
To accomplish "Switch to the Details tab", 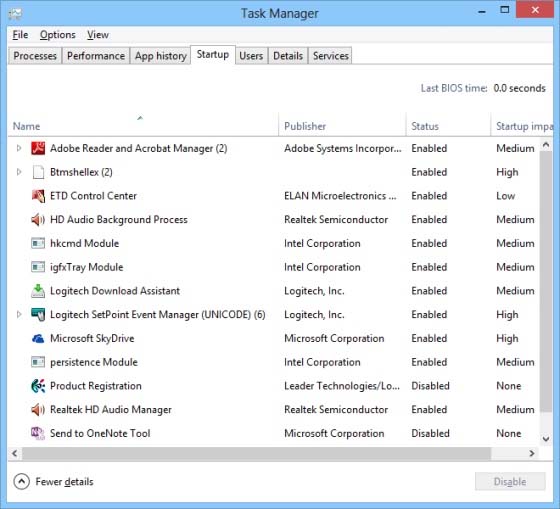I will pyautogui.click(x=288, y=56).
